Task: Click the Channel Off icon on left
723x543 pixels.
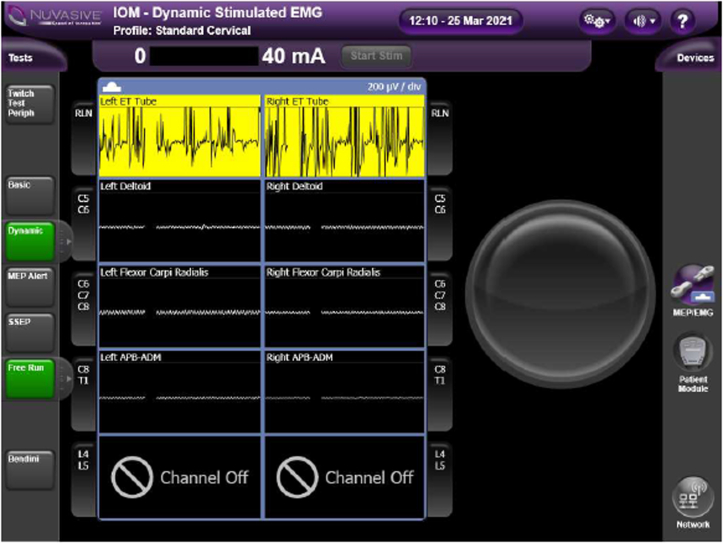Action: (x=130, y=477)
